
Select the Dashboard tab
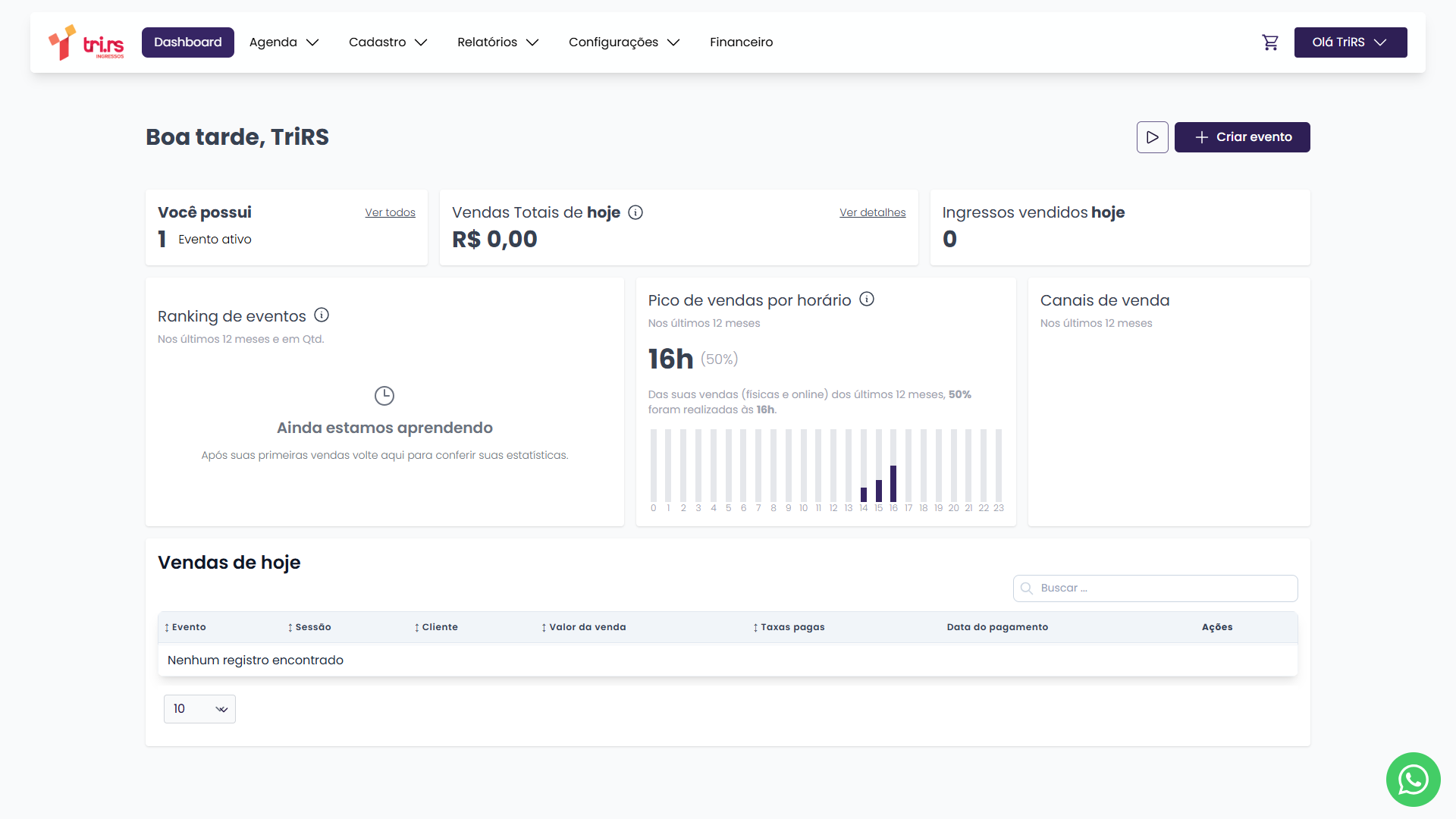pos(187,42)
